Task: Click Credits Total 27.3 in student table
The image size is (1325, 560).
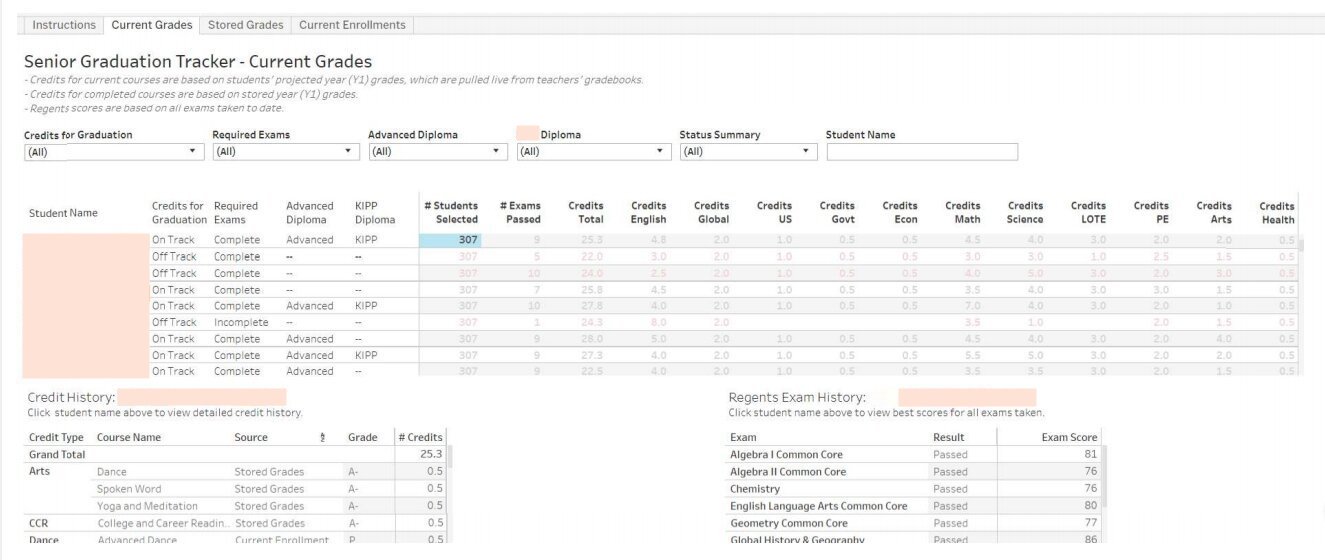Action: pos(593,355)
